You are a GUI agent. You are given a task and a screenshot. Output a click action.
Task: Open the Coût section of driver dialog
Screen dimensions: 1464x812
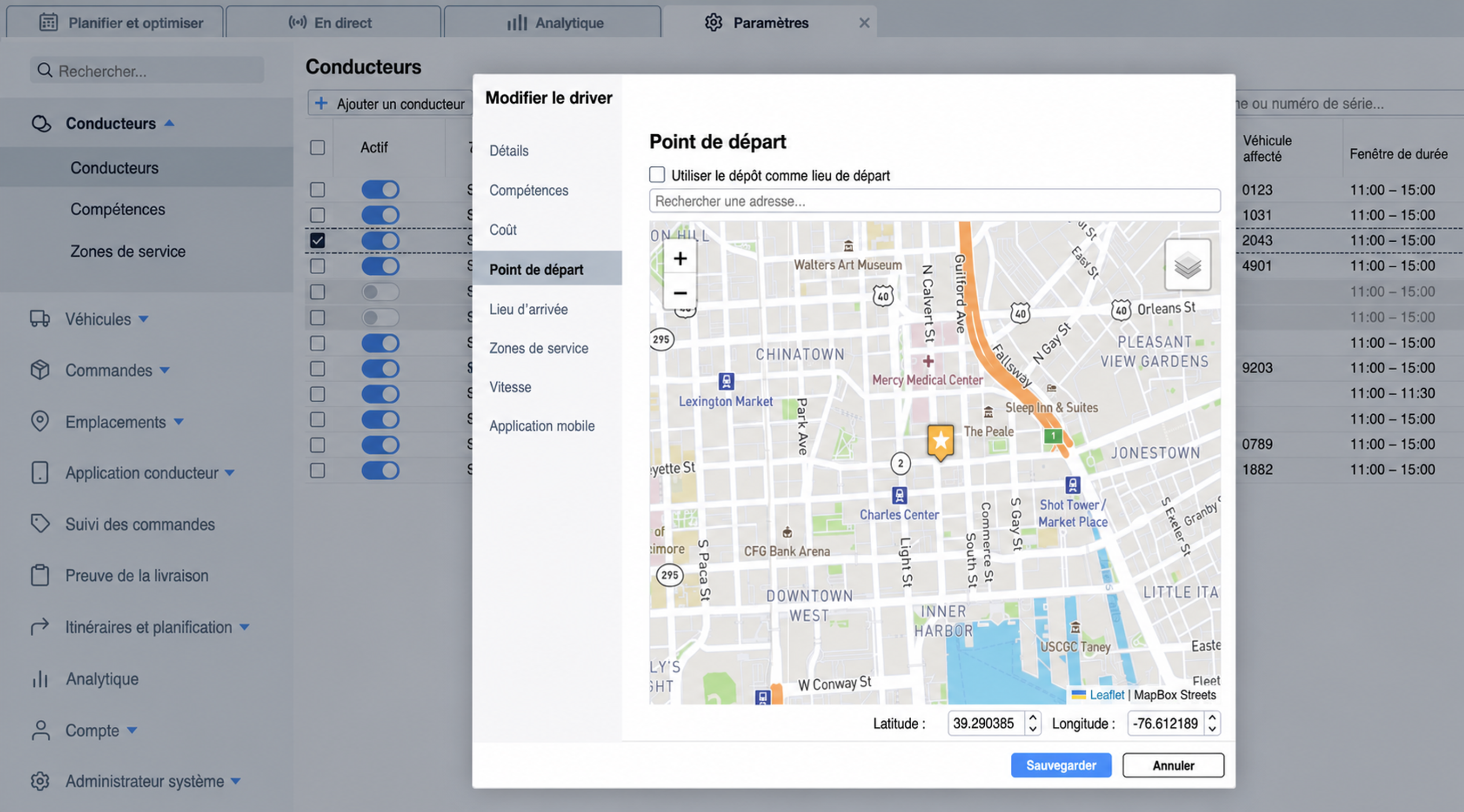click(503, 229)
